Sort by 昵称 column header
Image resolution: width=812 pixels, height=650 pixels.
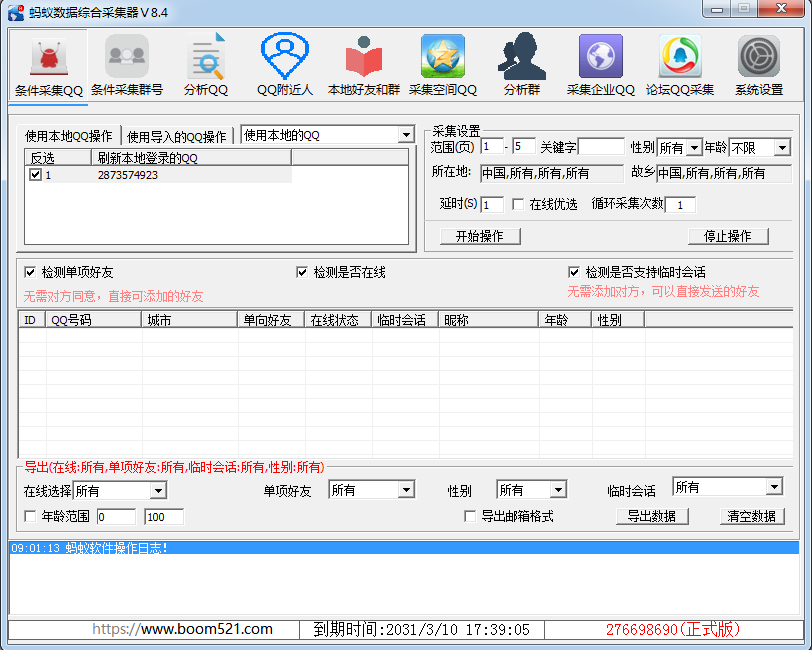pos(489,320)
